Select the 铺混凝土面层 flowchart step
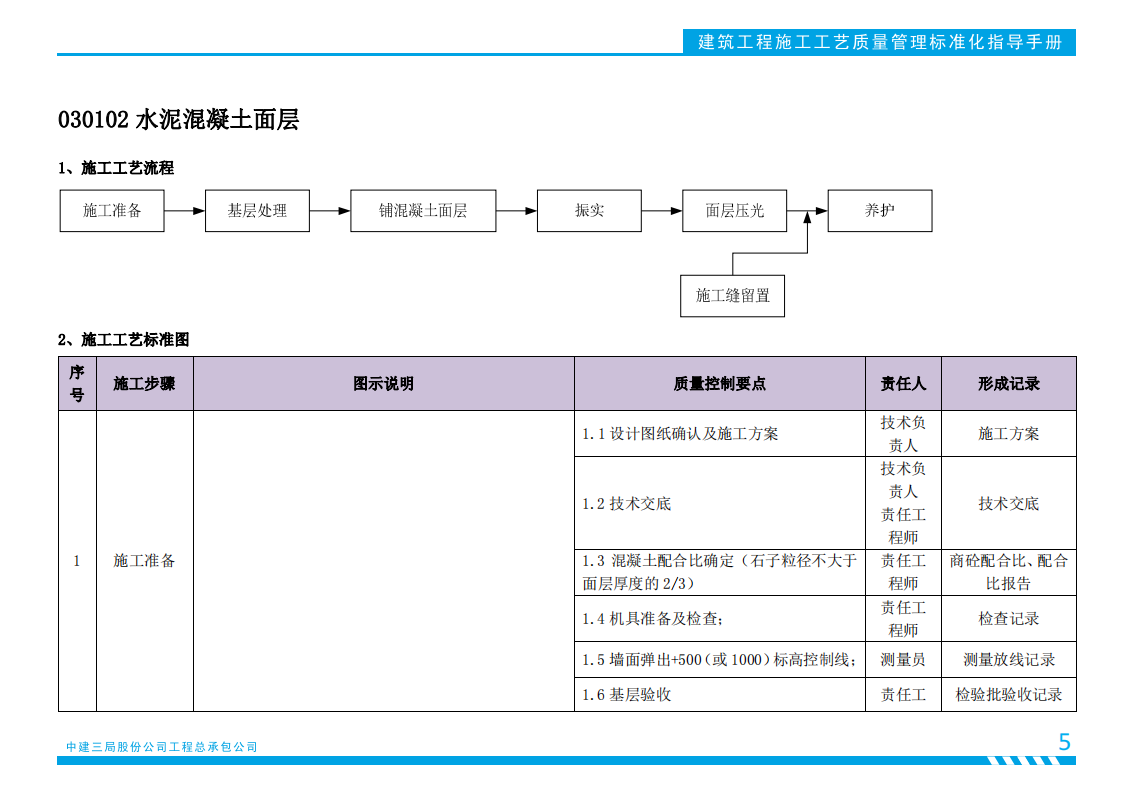 point(423,211)
